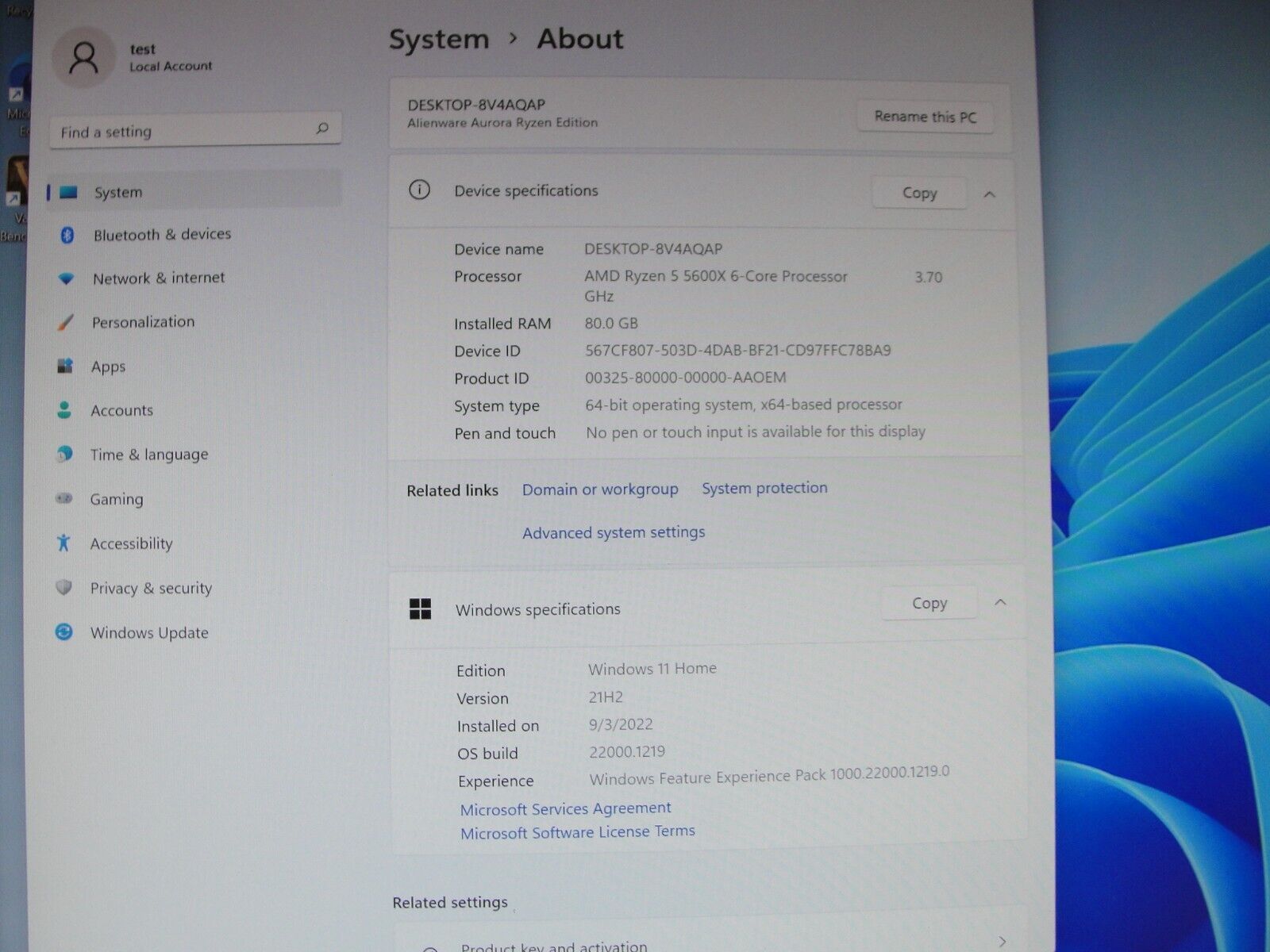1270x952 pixels.
Task: Select the Device ID value text
Action: (x=738, y=350)
